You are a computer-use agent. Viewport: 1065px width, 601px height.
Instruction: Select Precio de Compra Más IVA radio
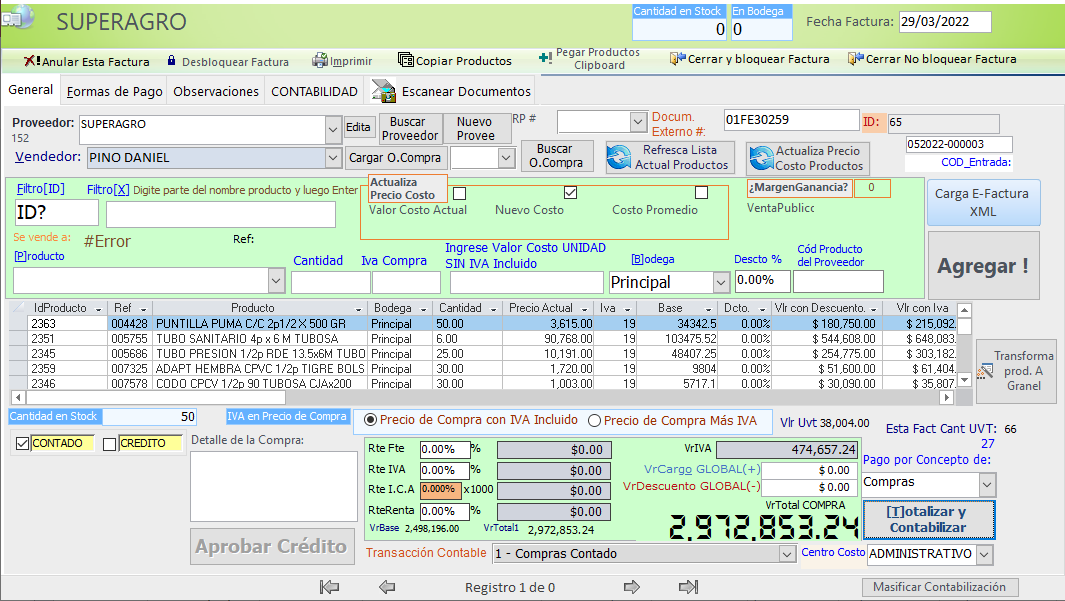coord(594,421)
